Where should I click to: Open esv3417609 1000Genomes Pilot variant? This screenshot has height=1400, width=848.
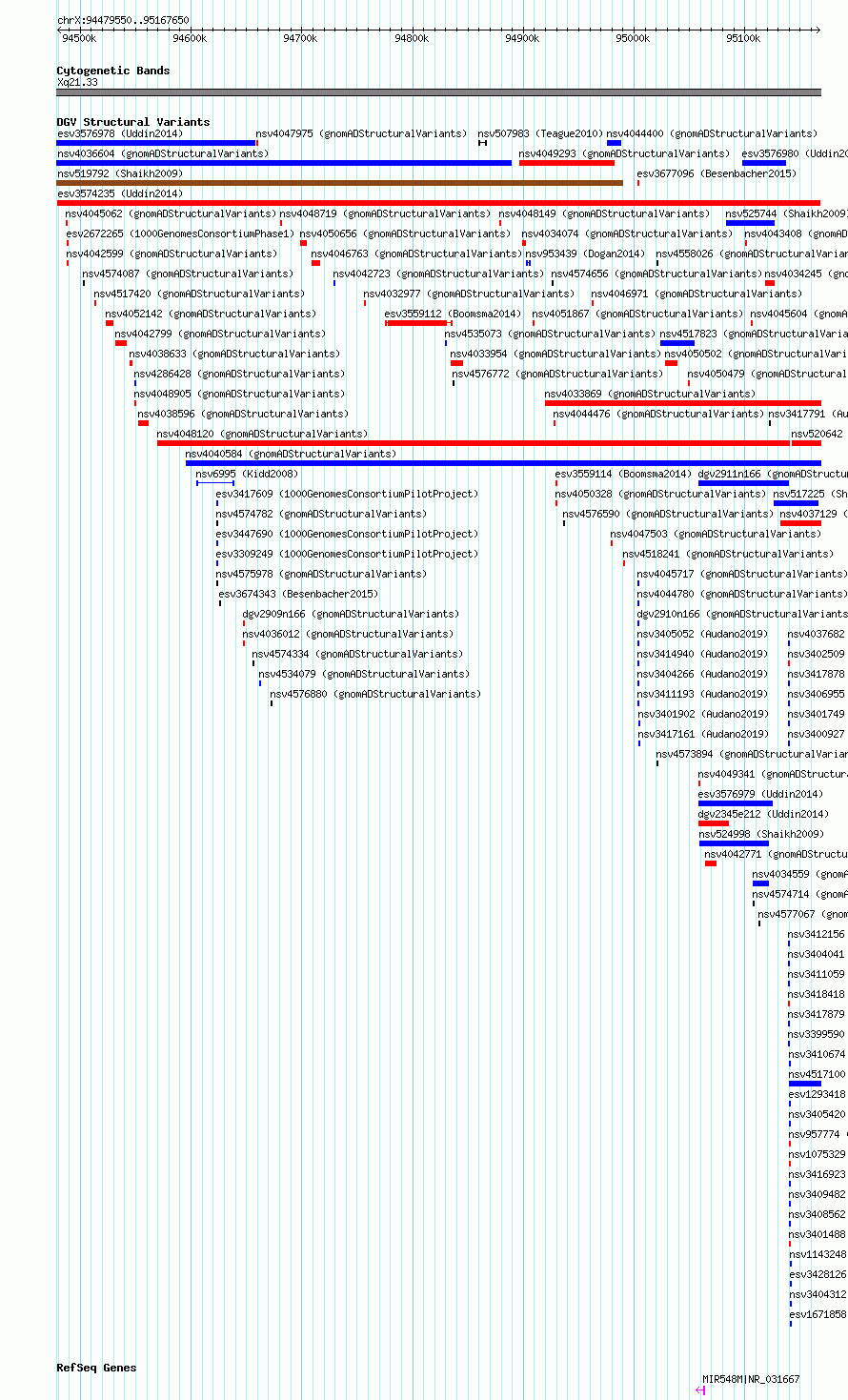[347, 494]
